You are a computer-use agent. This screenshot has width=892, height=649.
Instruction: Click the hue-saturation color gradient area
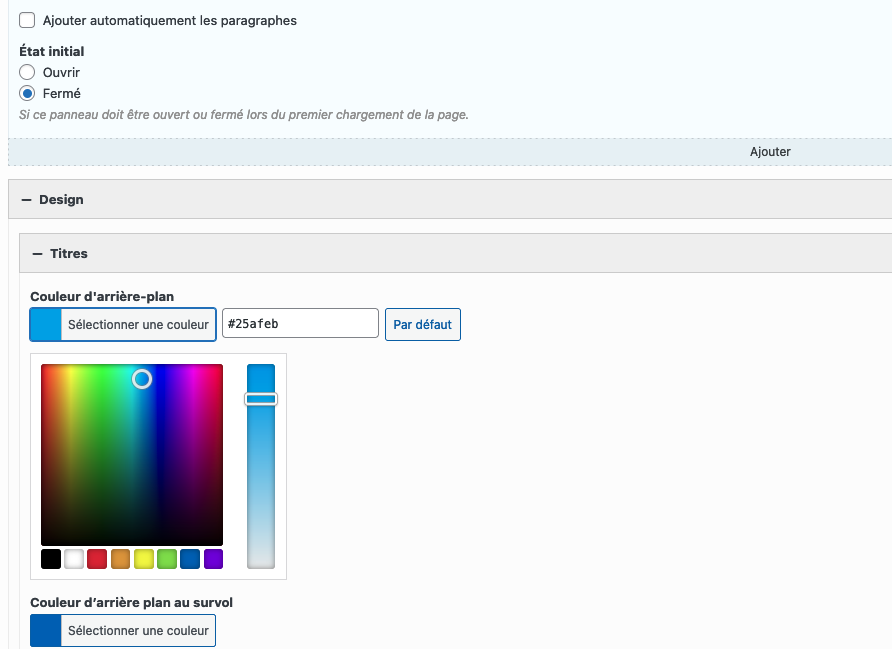pos(132,455)
